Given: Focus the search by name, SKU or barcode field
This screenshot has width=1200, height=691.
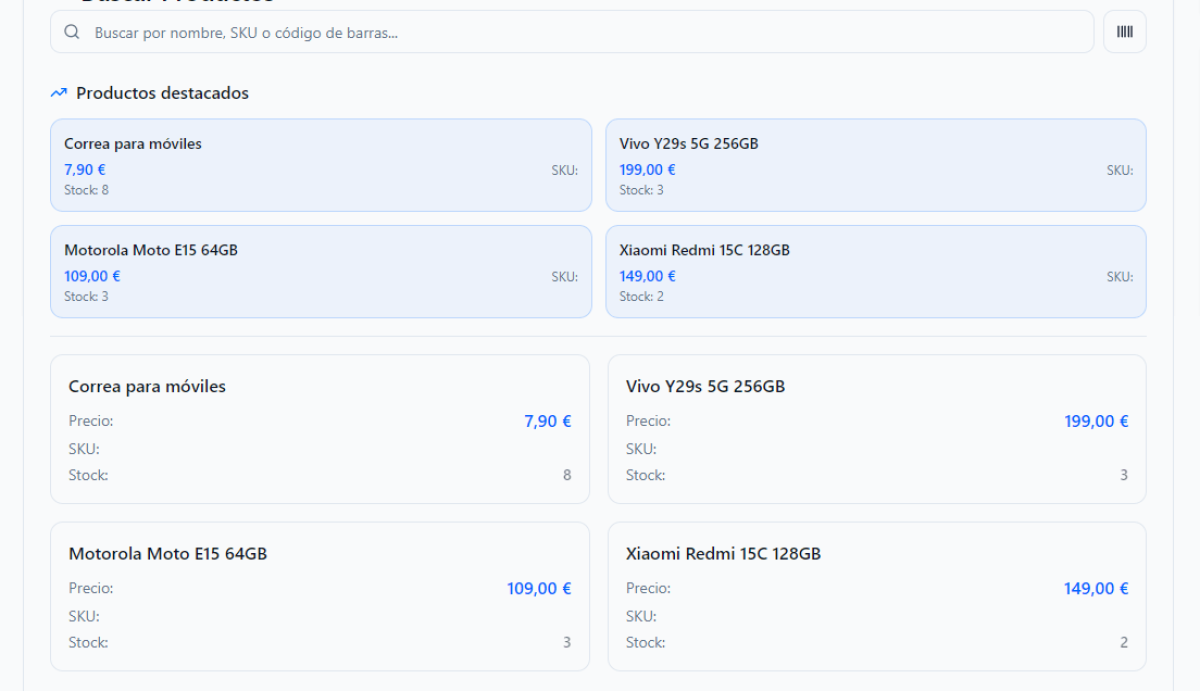Looking at the screenshot, I should point(580,32).
